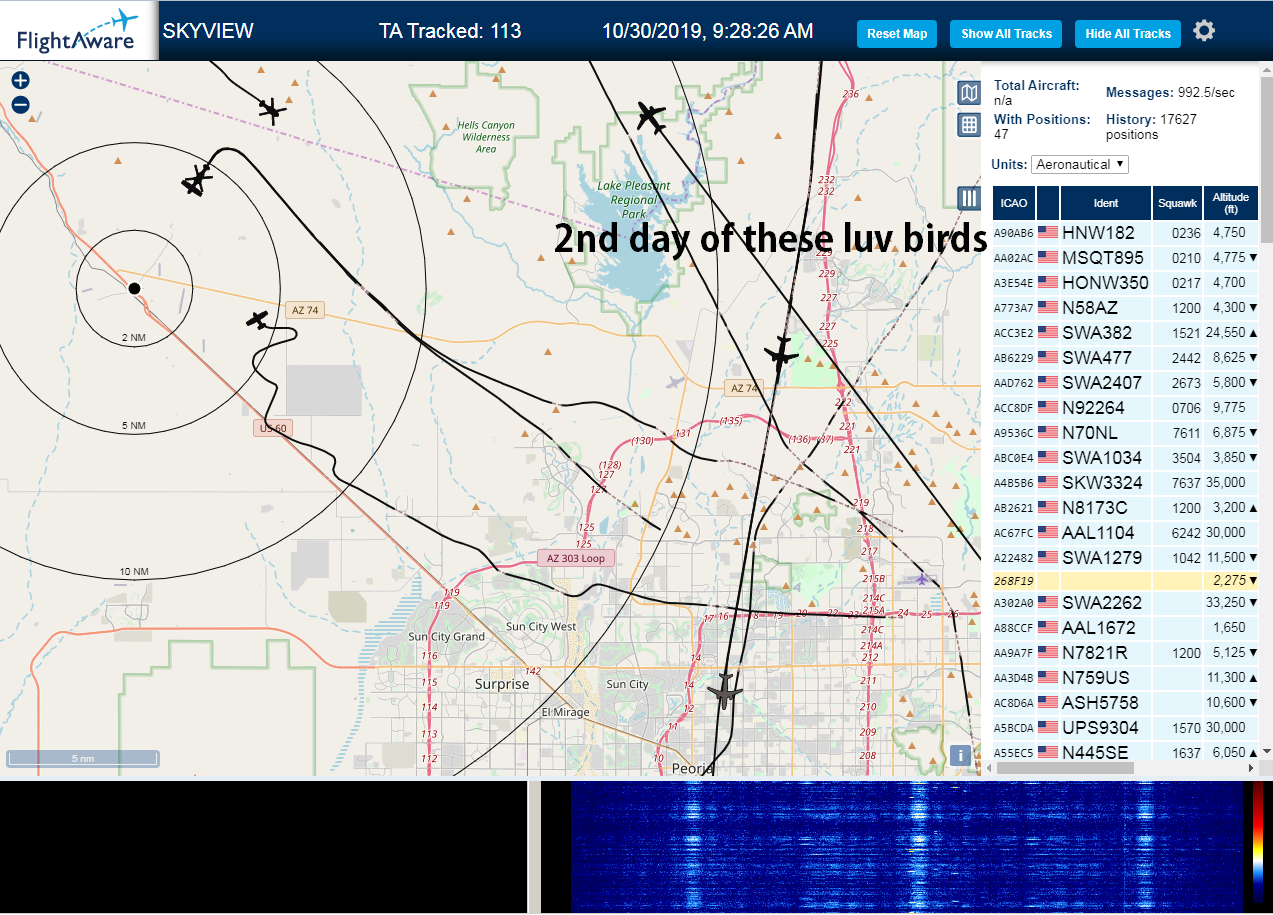Viewport: 1273px width, 915px height.
Task: Zoom in with the plus map button
Action: [x=21, y=81]
